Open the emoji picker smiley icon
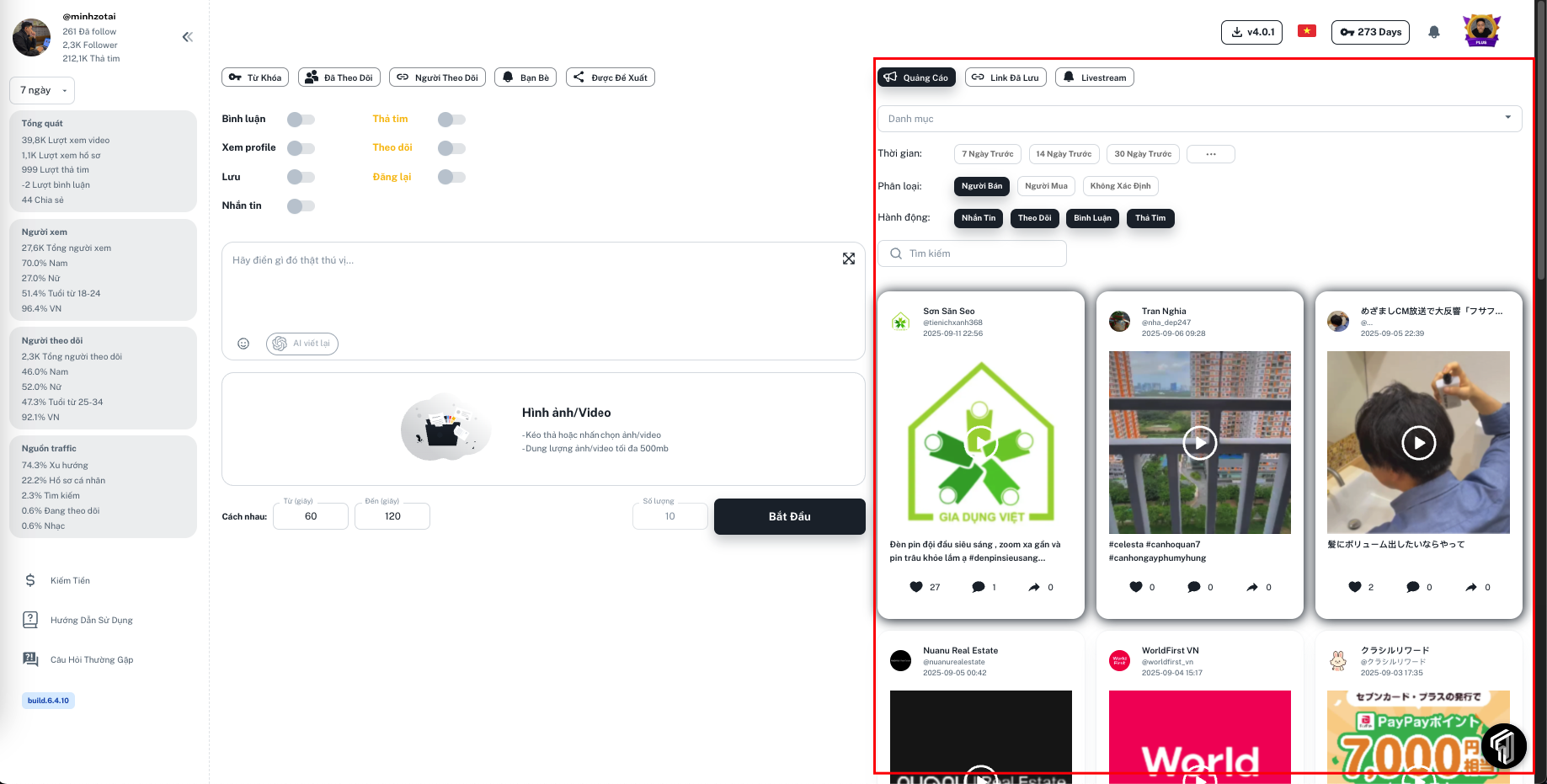The width and height of the screenshot is (1547, 784). [x=243, y=344]
